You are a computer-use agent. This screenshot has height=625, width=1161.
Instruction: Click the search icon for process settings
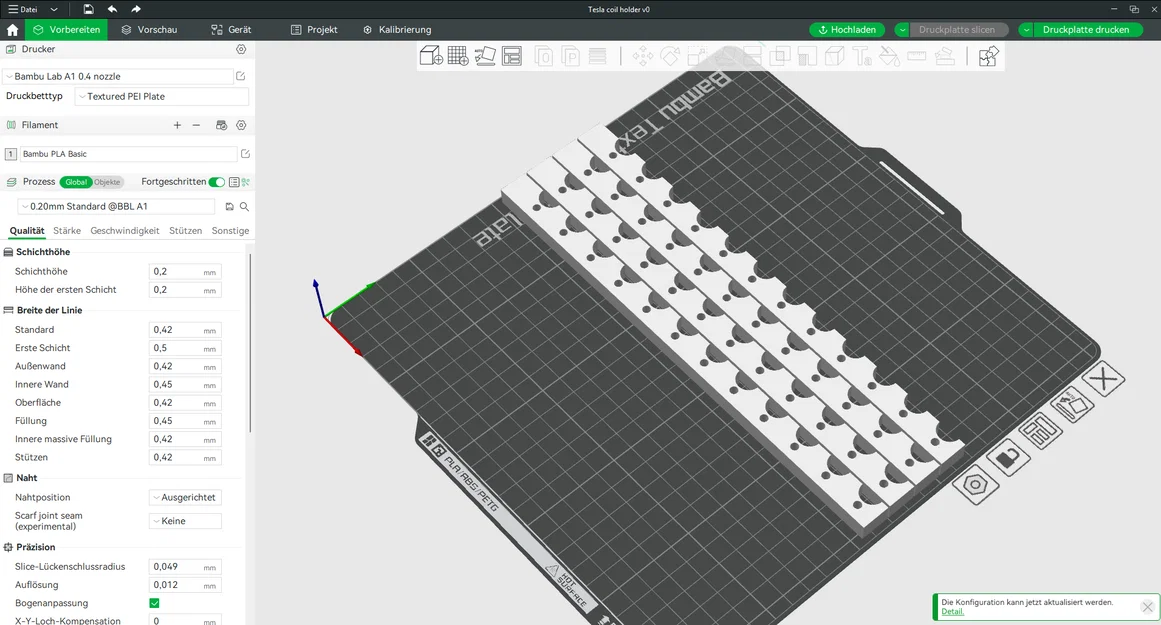244,207
